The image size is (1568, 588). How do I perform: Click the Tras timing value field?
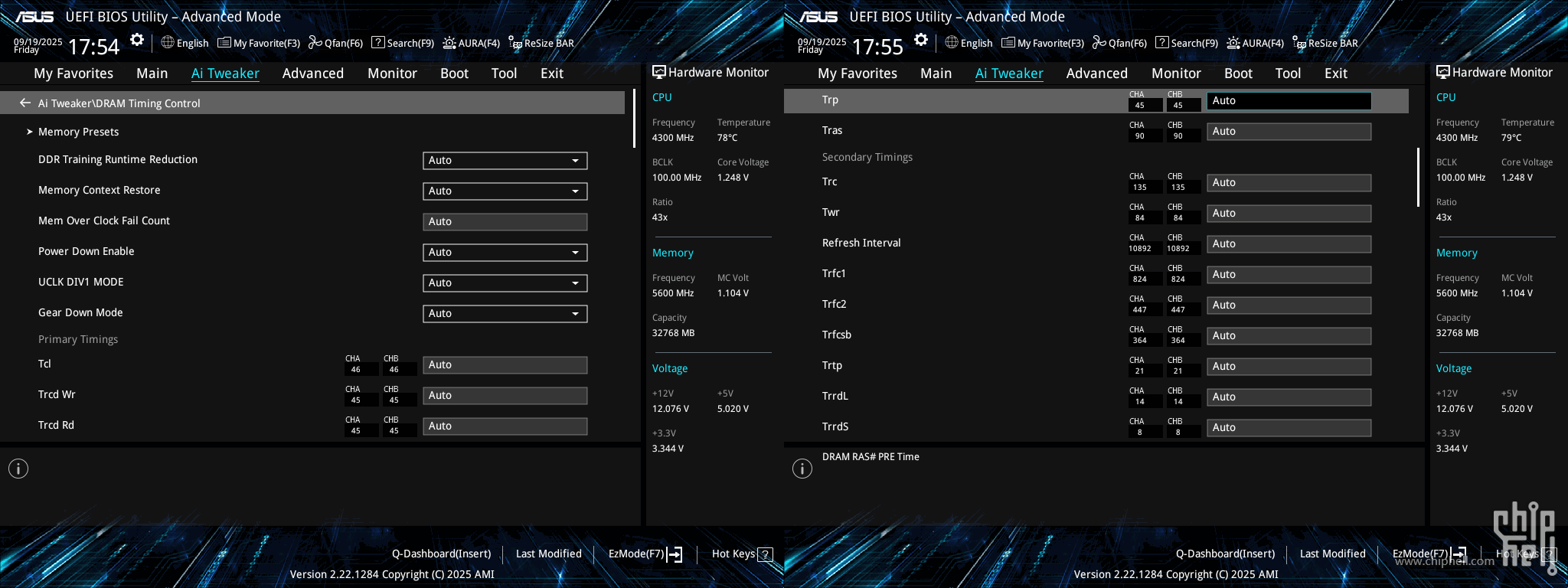(x=1289, y=132)
